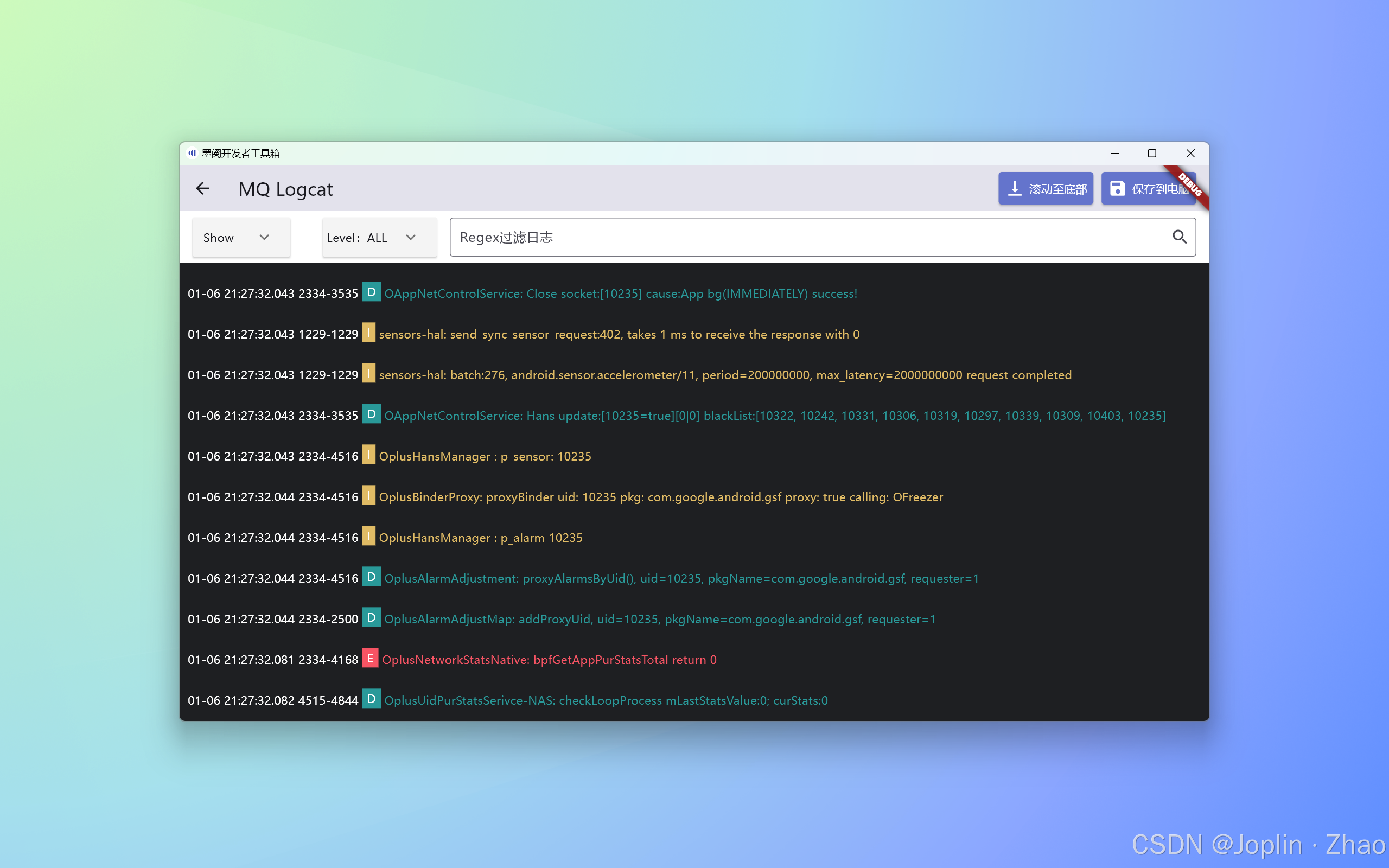
Task: Click the red E level badge
Action: click(x=370, y=659)
